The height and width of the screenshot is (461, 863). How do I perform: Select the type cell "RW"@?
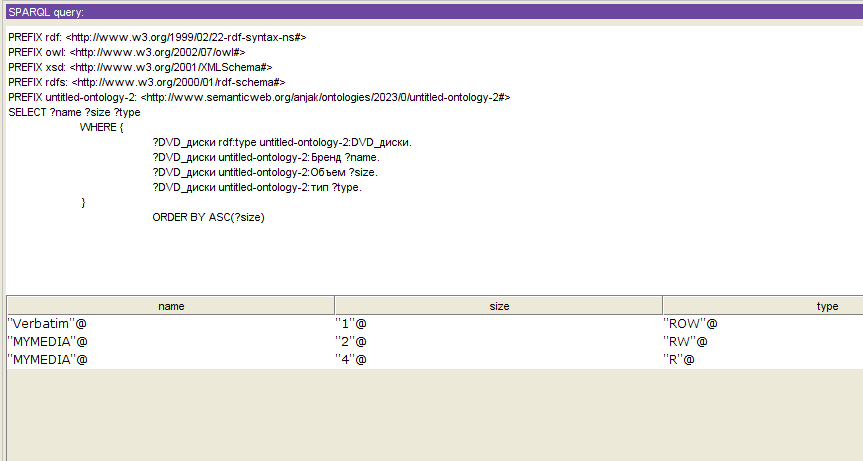763,342
